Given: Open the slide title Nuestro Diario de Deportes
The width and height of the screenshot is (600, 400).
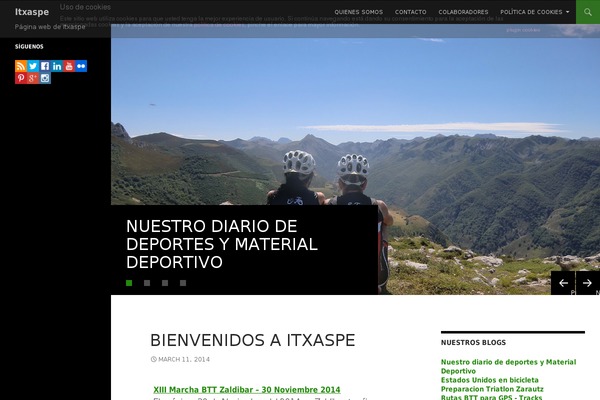Looking at the screenshot, I should pos(222,244).
